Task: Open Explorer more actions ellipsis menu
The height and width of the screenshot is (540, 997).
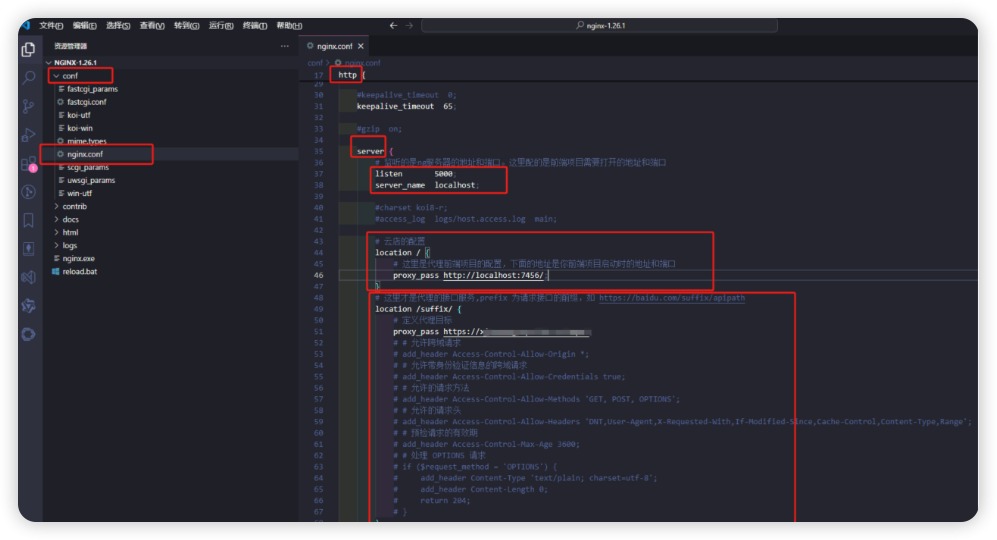Action: click(284, 46)
